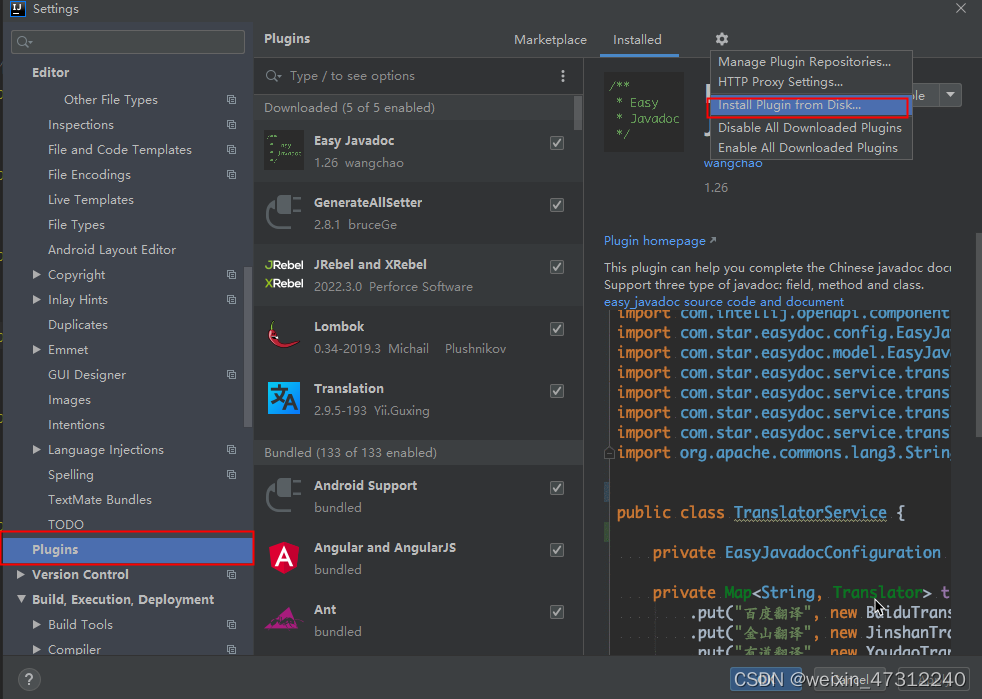
Task: Expand the Build Tools node
Action: tap(36, 624)
